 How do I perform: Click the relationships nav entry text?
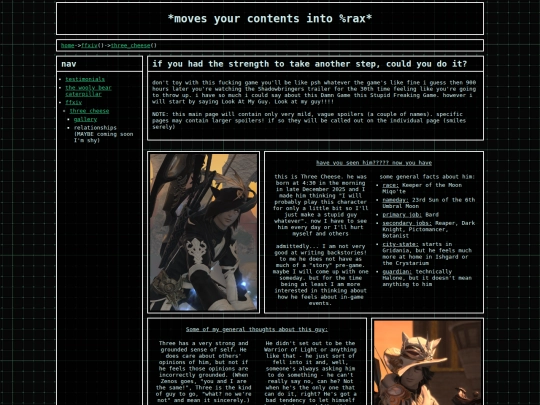point(103,134)
